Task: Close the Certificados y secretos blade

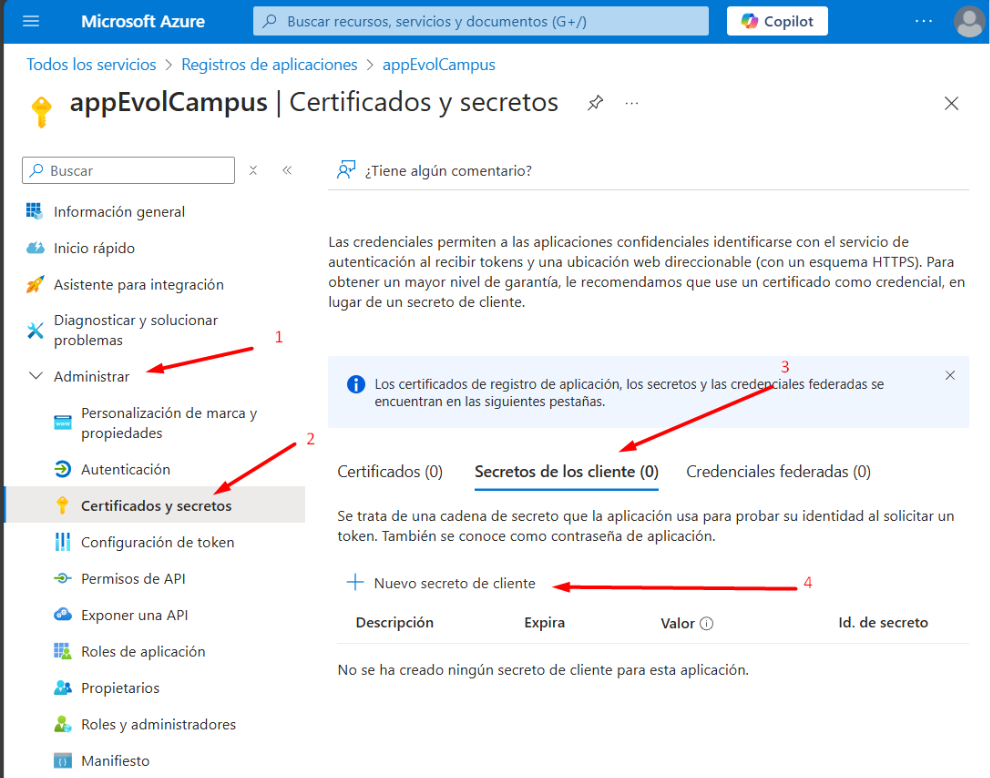Action: click(x=951, y=104)
